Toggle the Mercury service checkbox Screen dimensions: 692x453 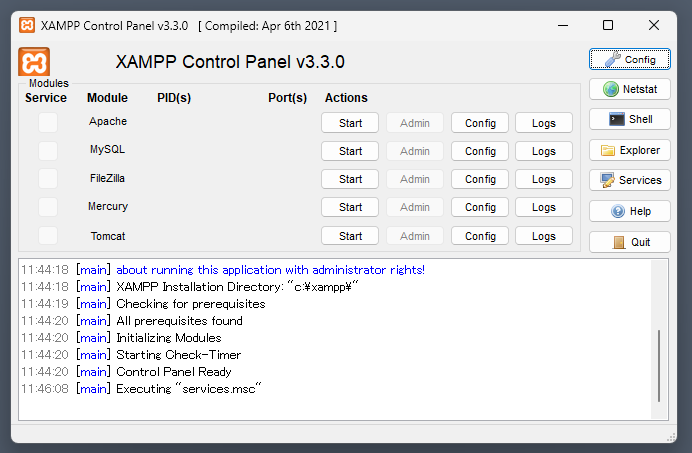pyautogui.click(x=48, y=207)
